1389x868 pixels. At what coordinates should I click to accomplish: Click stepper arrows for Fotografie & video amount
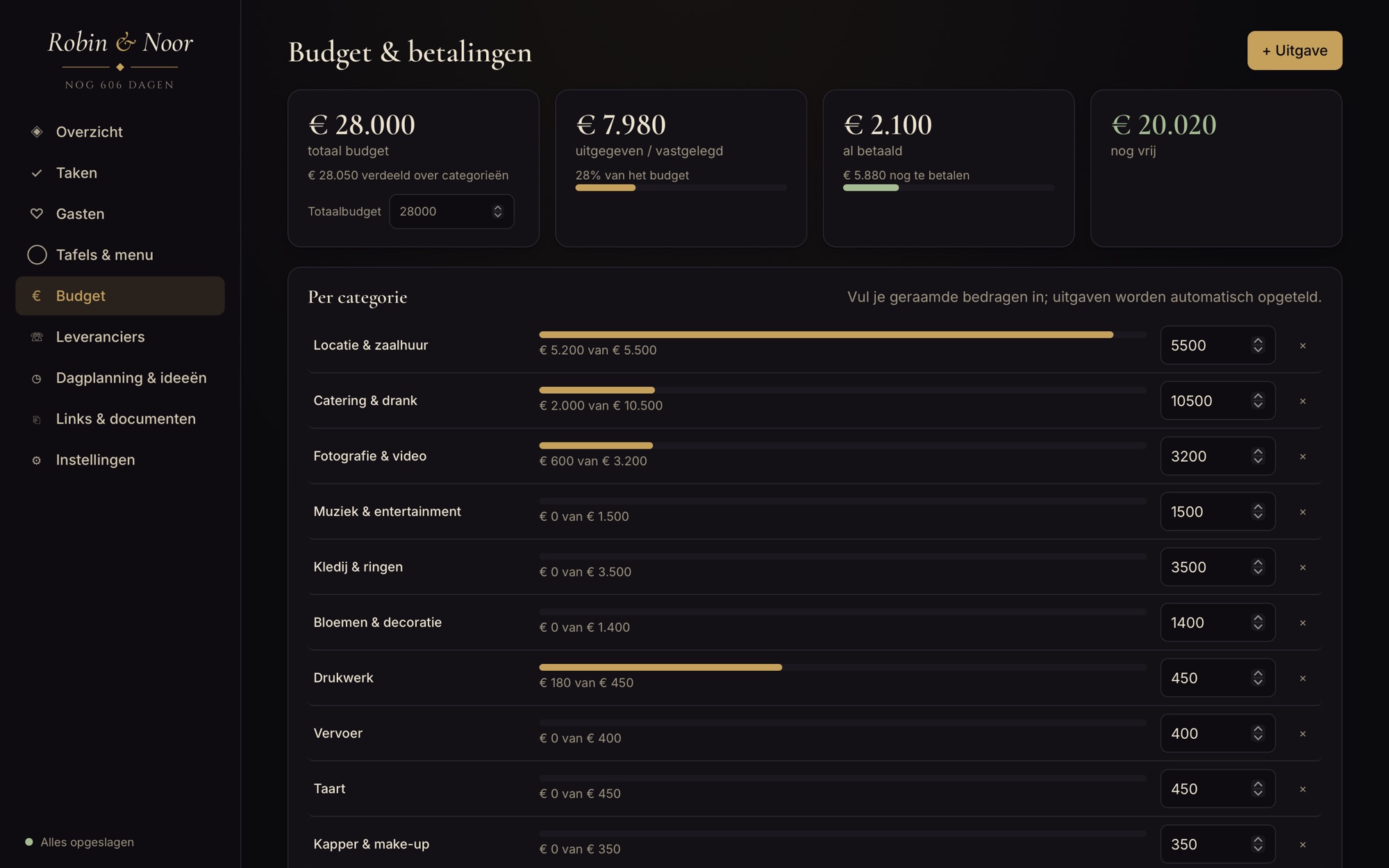[1258, 456]
